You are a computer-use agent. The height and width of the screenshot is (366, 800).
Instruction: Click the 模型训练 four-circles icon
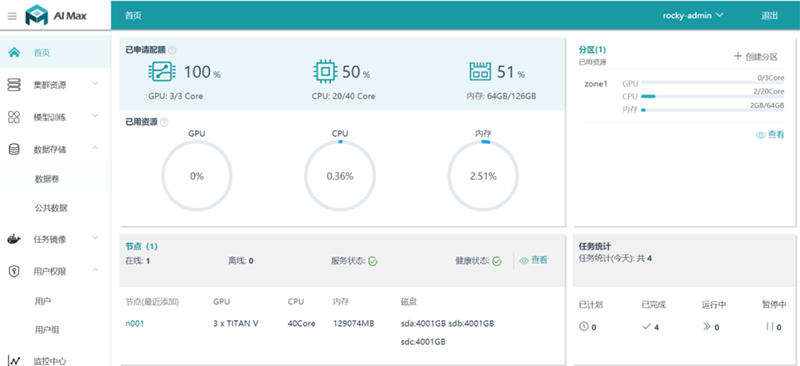coord(14,117)
